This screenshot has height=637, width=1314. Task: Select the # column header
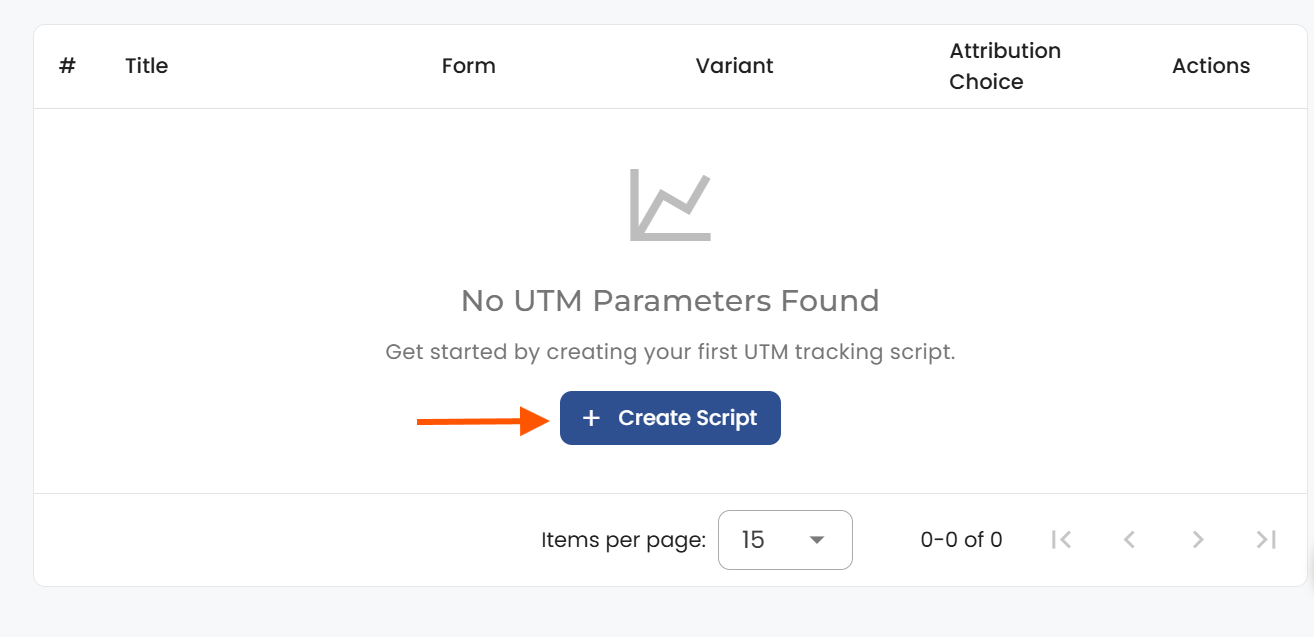point(67,66)
